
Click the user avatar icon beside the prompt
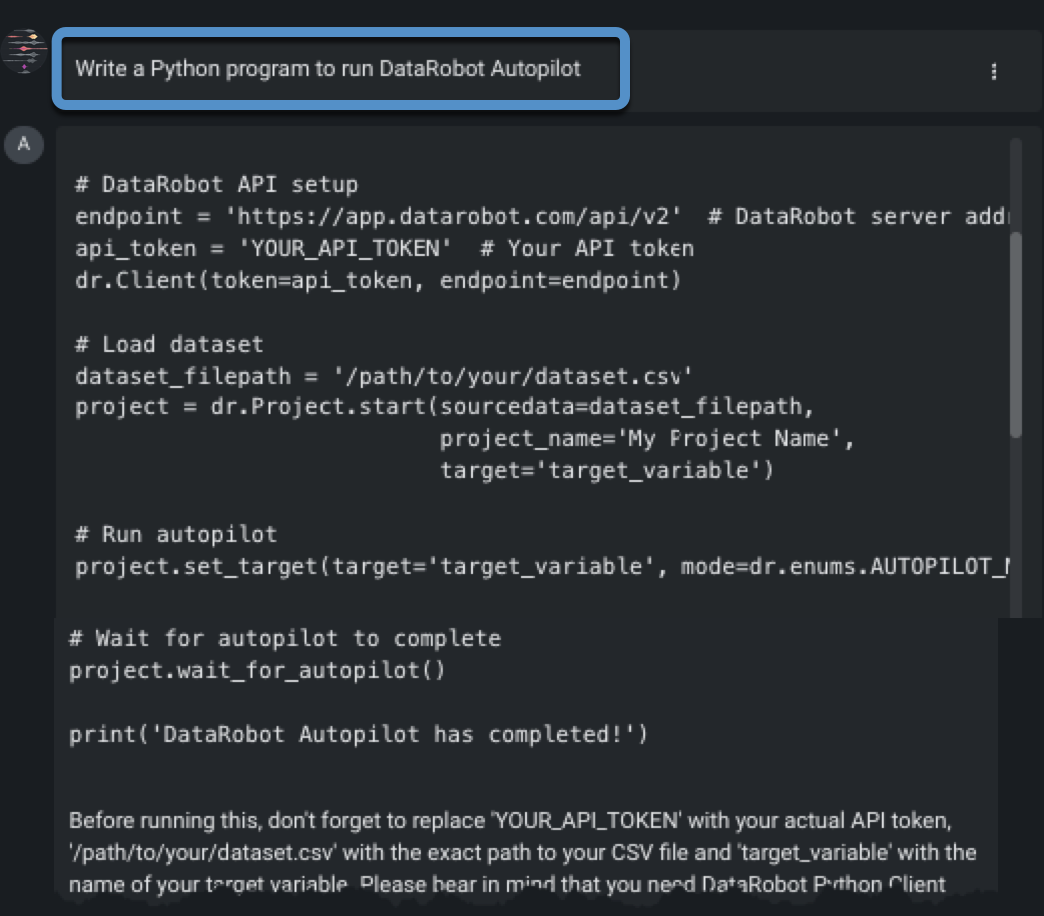tap(24, 52)
